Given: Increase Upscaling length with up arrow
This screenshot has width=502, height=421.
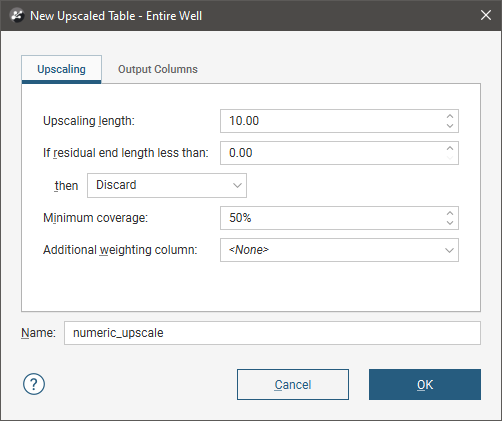Looking at the screenshot, I should click(450, 116).
